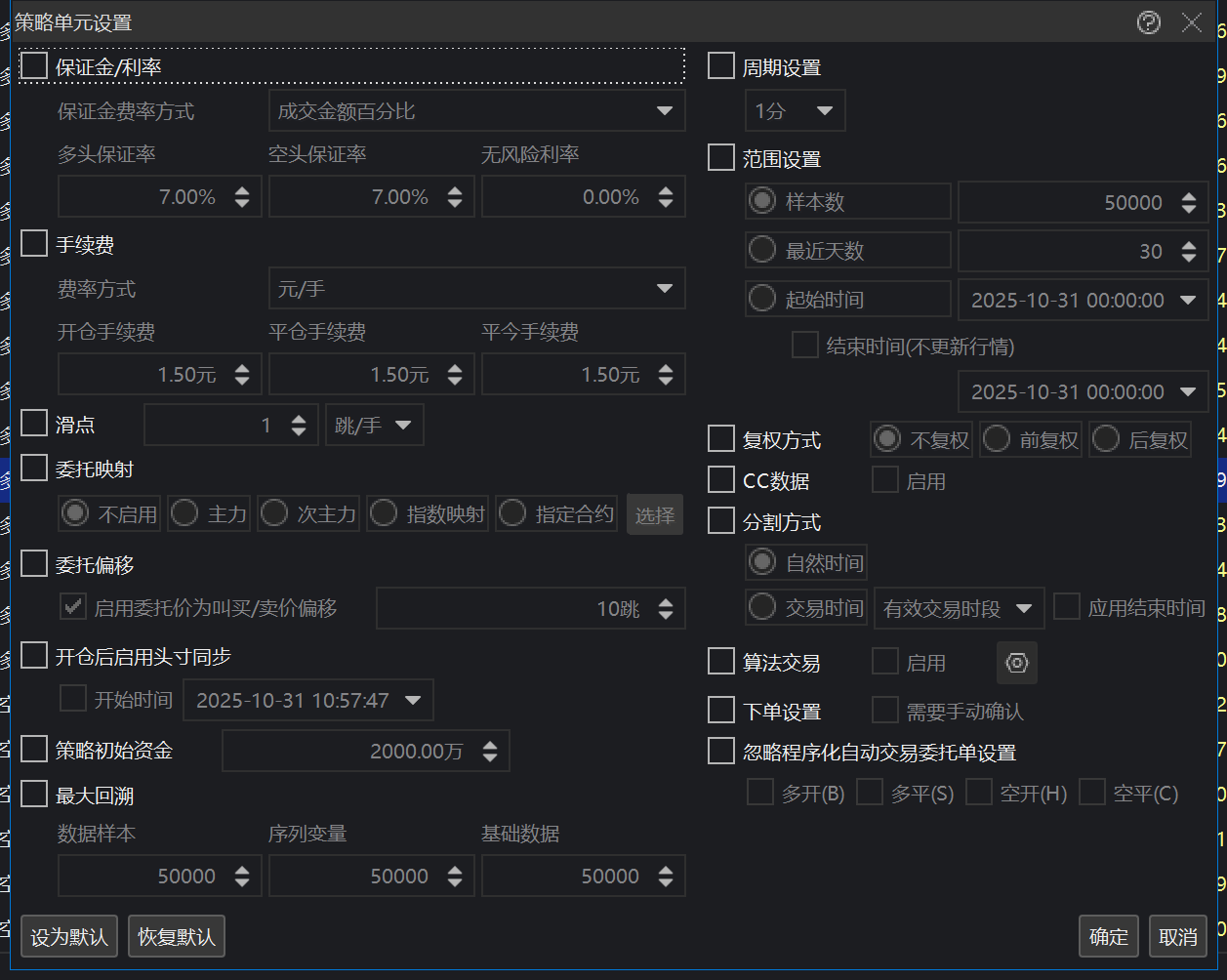
Task: Click the 取消 button
Action: 1178,937
